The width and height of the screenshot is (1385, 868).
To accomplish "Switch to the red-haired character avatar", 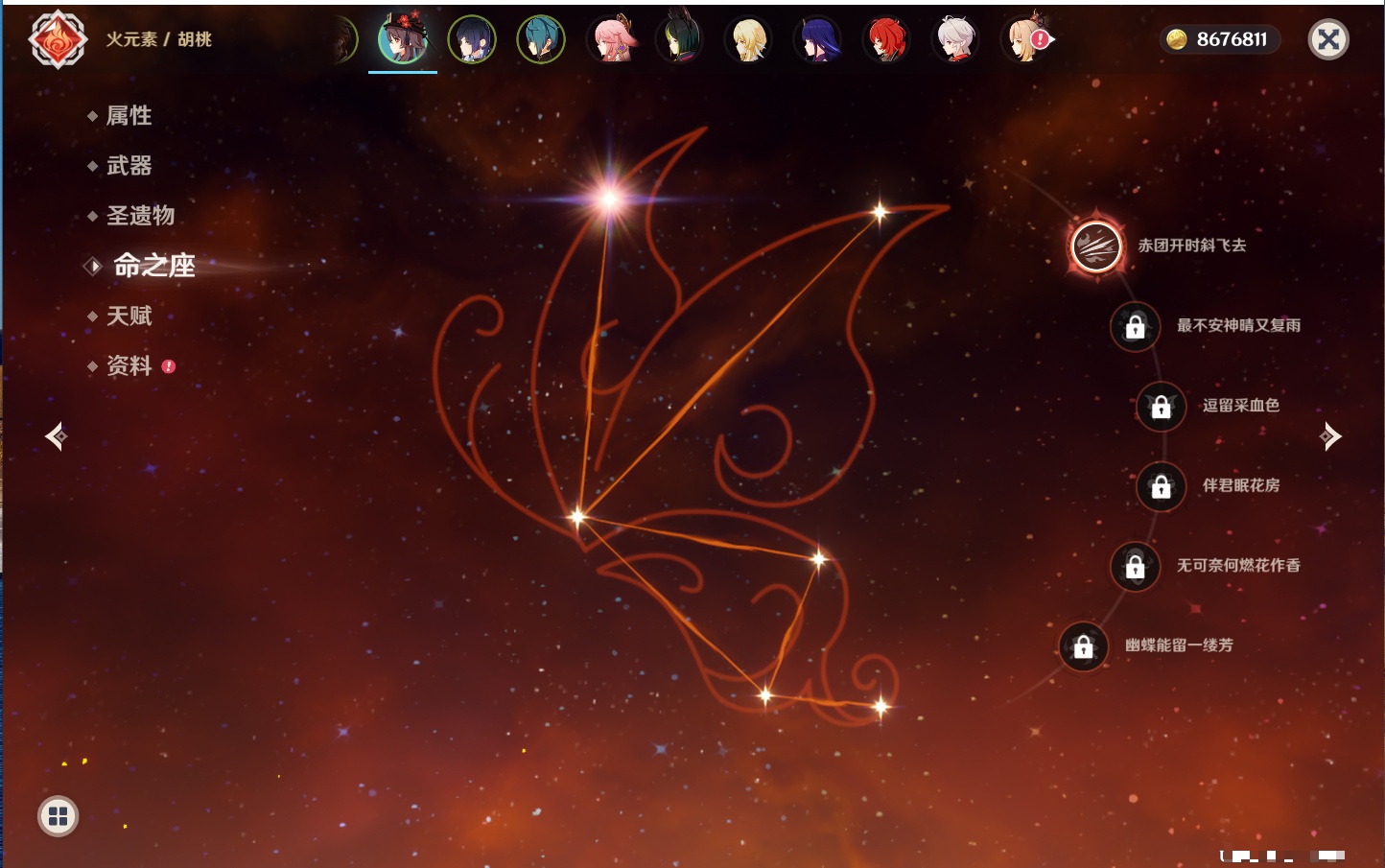I will [886, 39].
